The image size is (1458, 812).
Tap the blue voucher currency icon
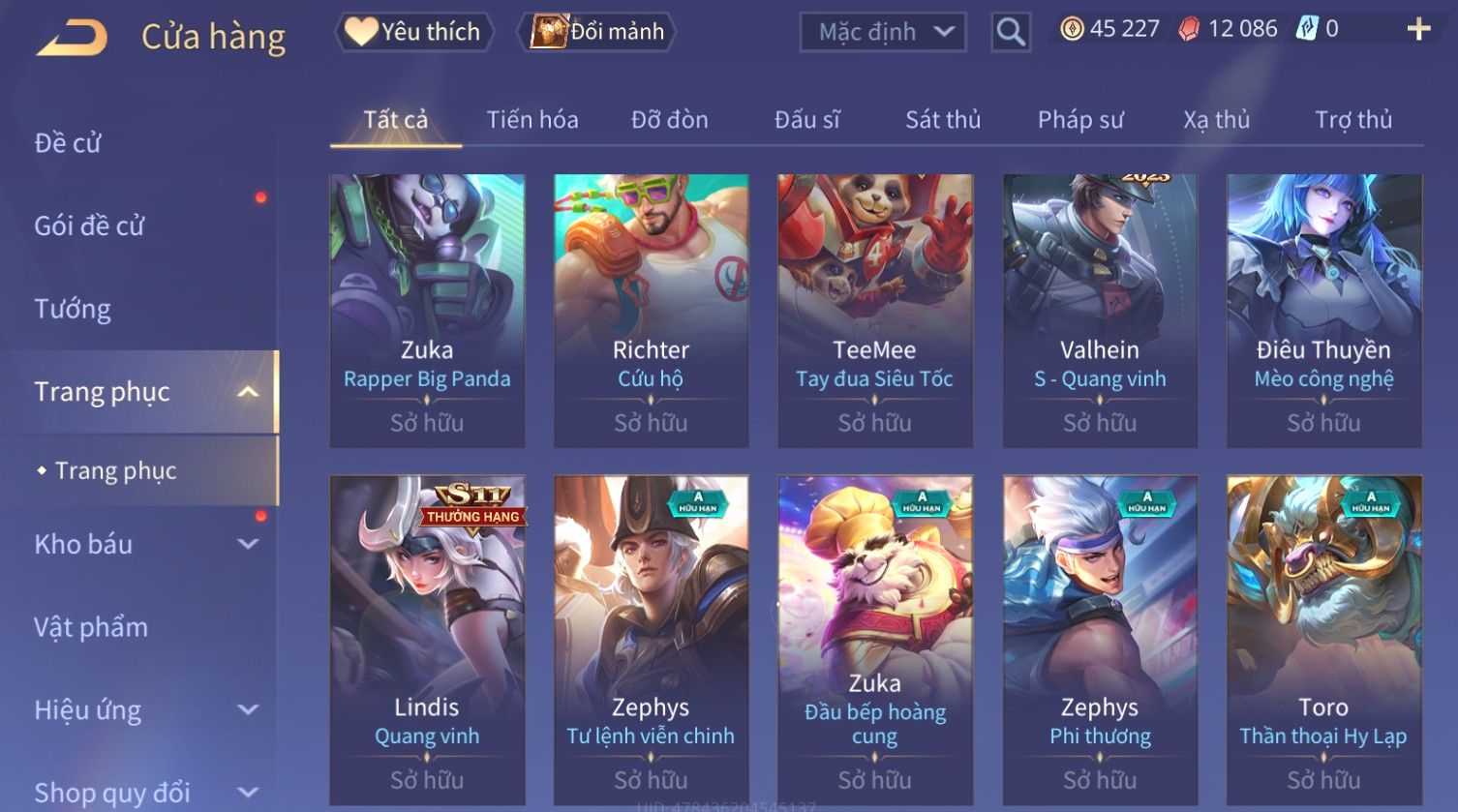coord(1307,28)
